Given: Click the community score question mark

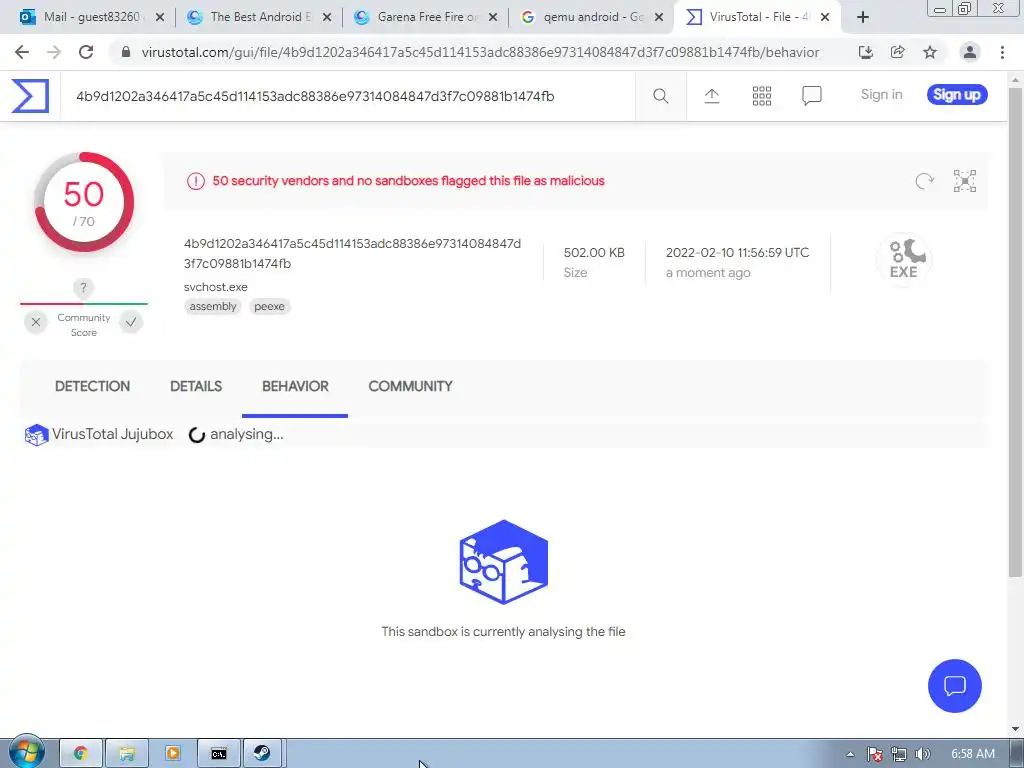Looking at the screenshot, I should 83,288.
